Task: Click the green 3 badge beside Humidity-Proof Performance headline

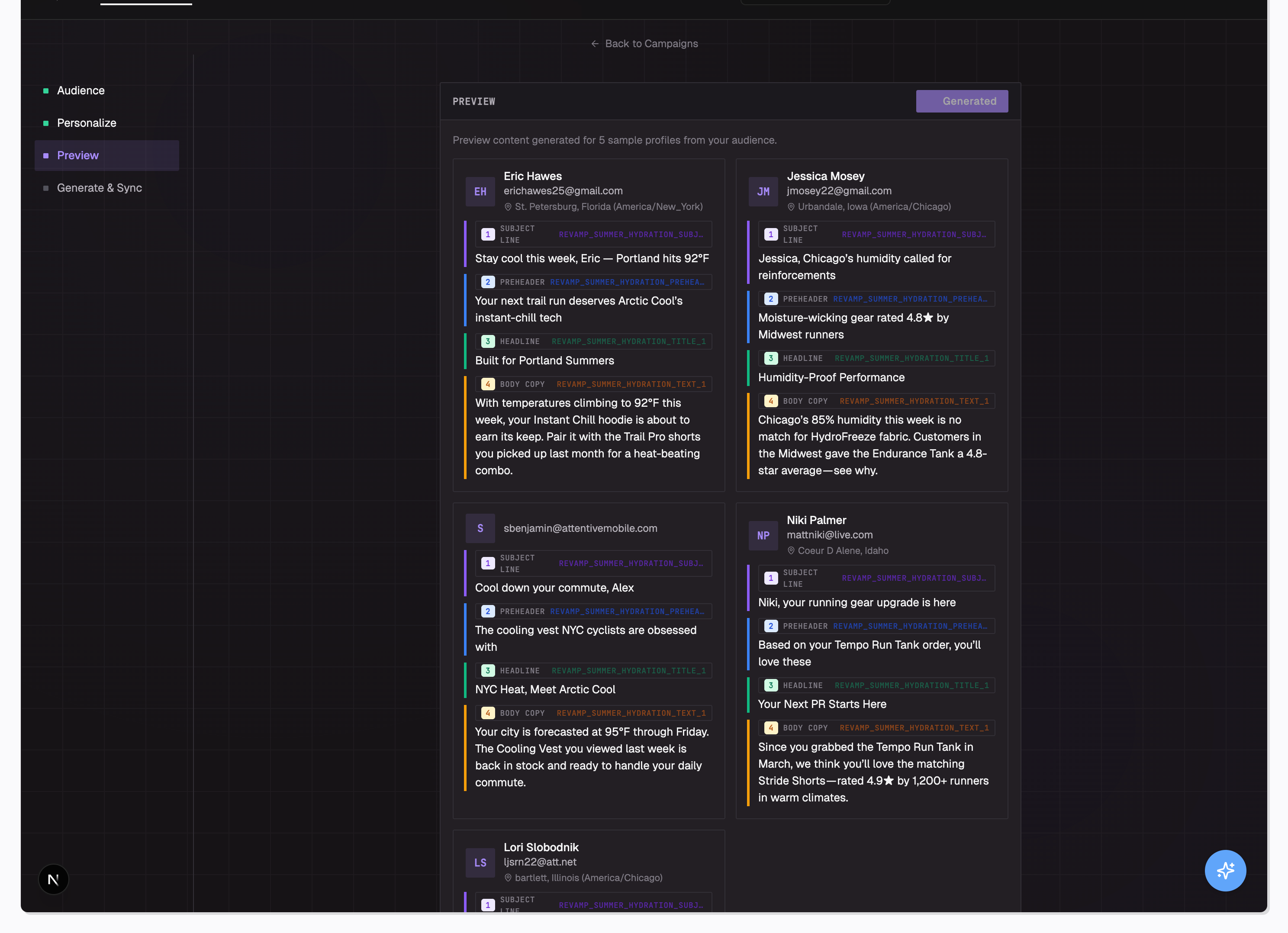Action: click(x=770, y=358)
